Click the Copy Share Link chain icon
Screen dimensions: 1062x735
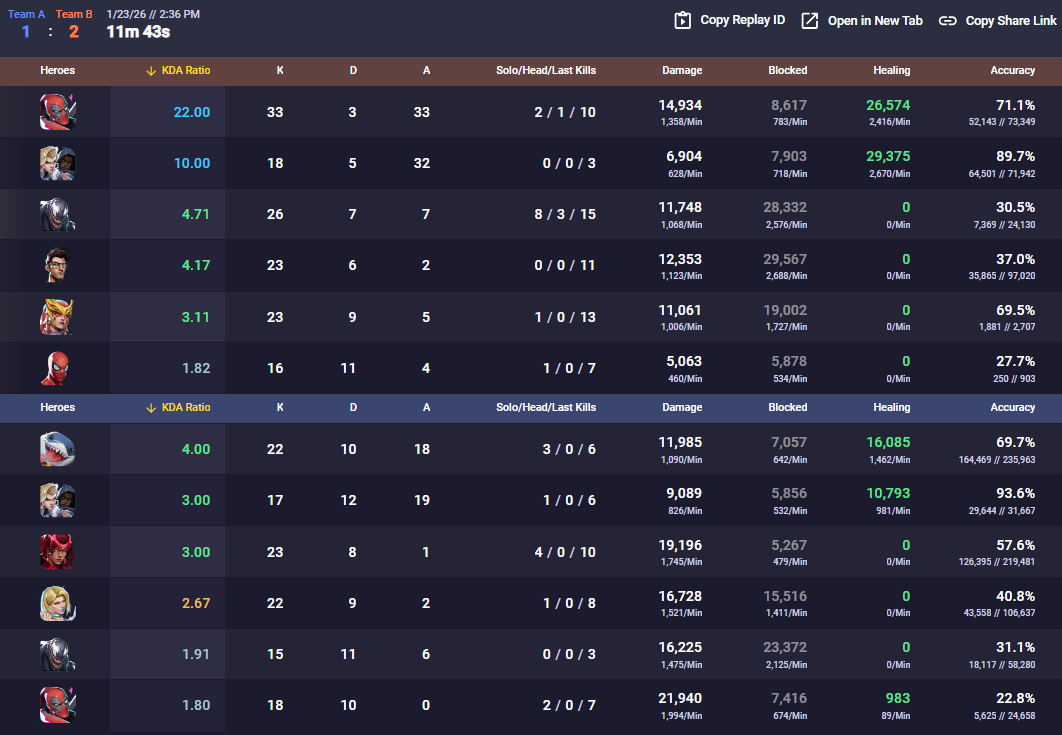(x=948, y=21)
